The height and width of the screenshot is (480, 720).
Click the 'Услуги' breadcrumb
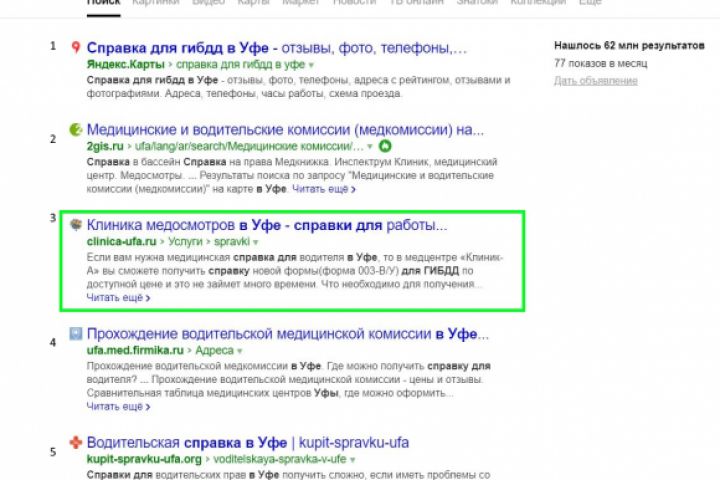185,241
